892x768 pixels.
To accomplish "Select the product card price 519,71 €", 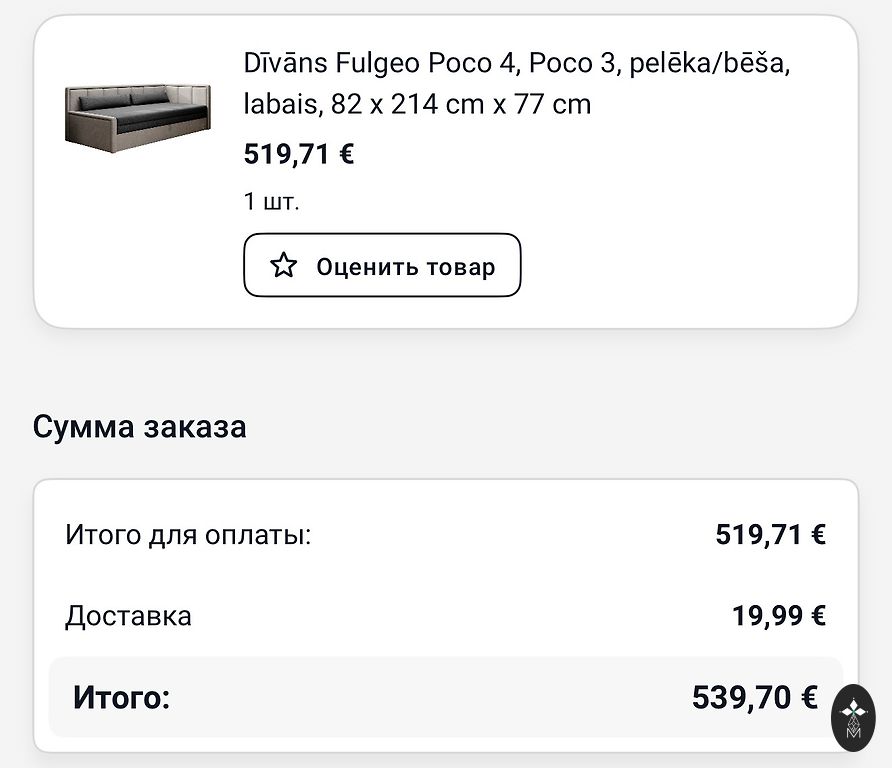I will point(299,154).
